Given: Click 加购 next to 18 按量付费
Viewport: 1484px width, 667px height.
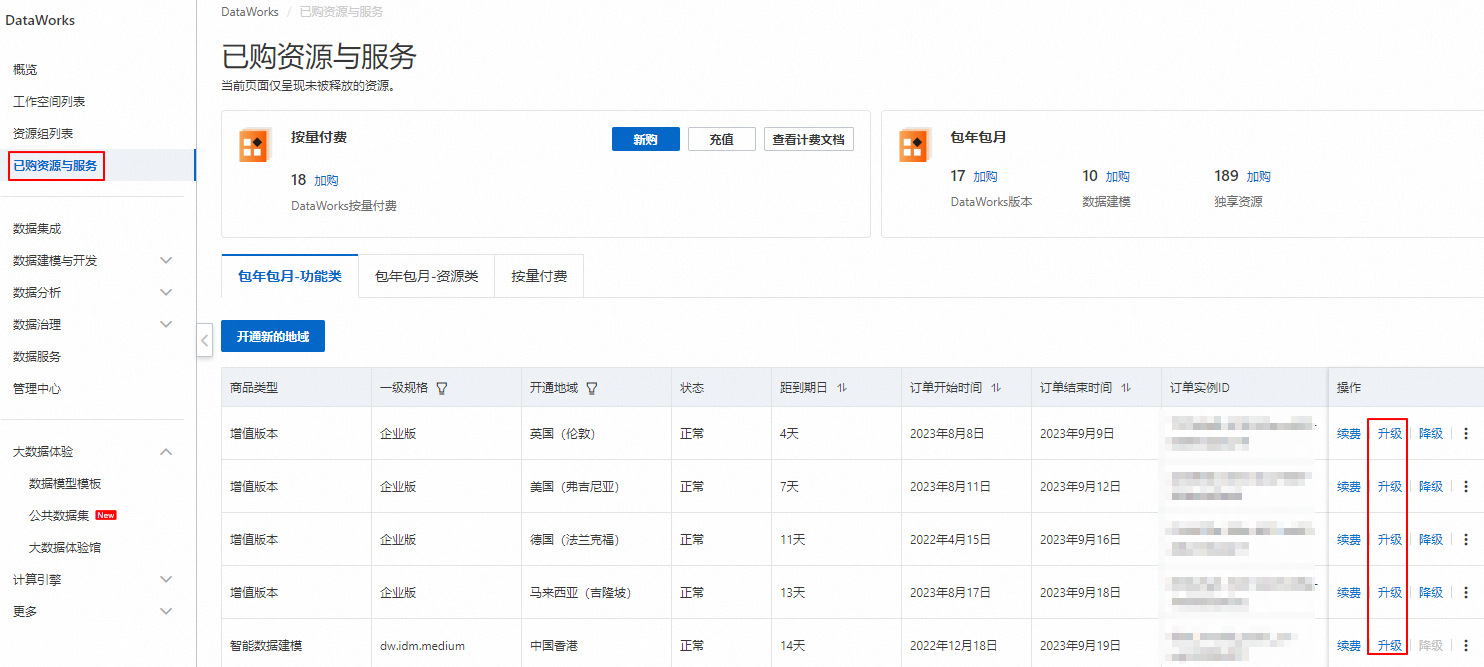Looking at the screenshot, I should [x=326, y=180].
